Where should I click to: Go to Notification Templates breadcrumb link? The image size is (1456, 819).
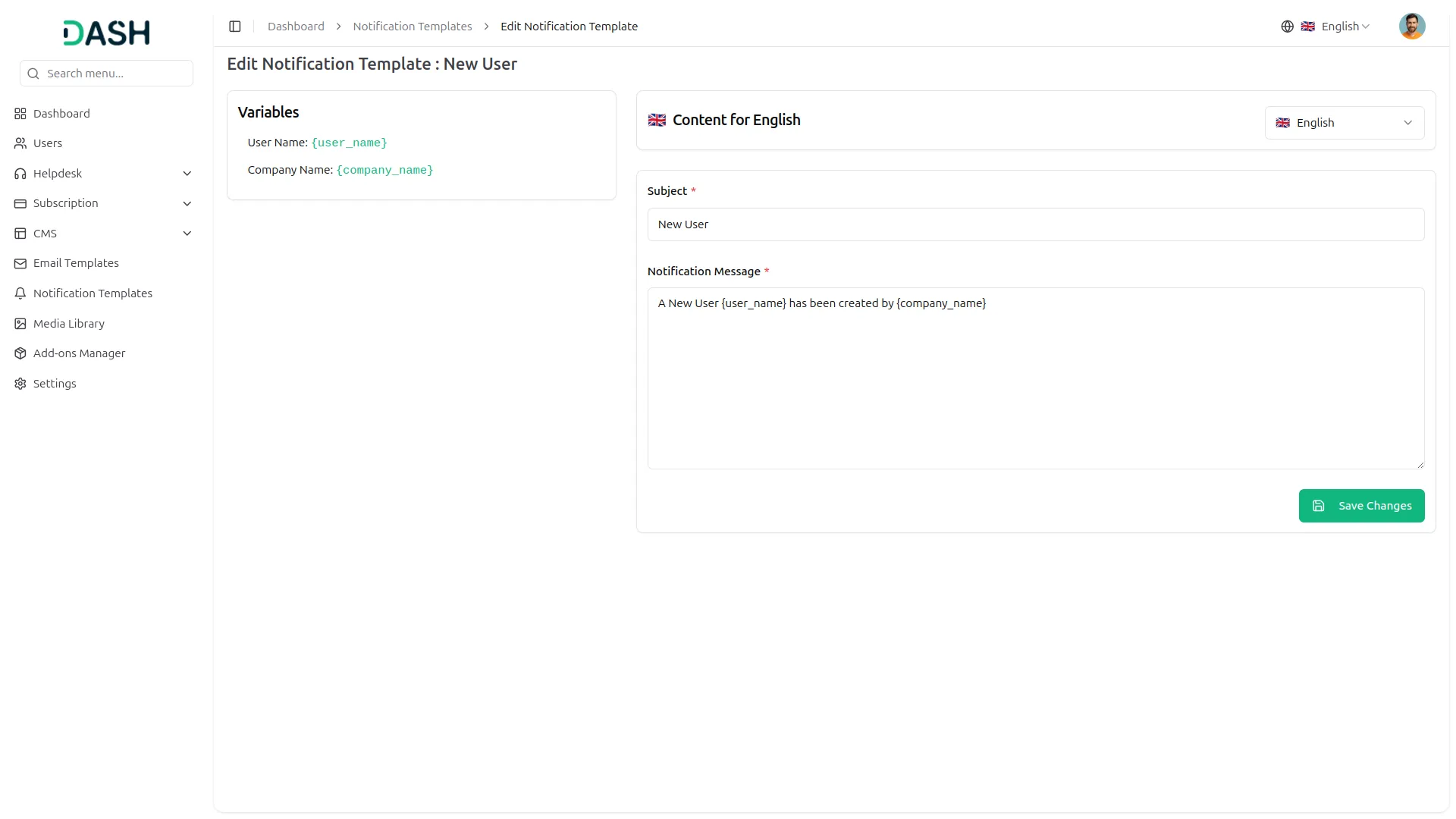(412, 27)
